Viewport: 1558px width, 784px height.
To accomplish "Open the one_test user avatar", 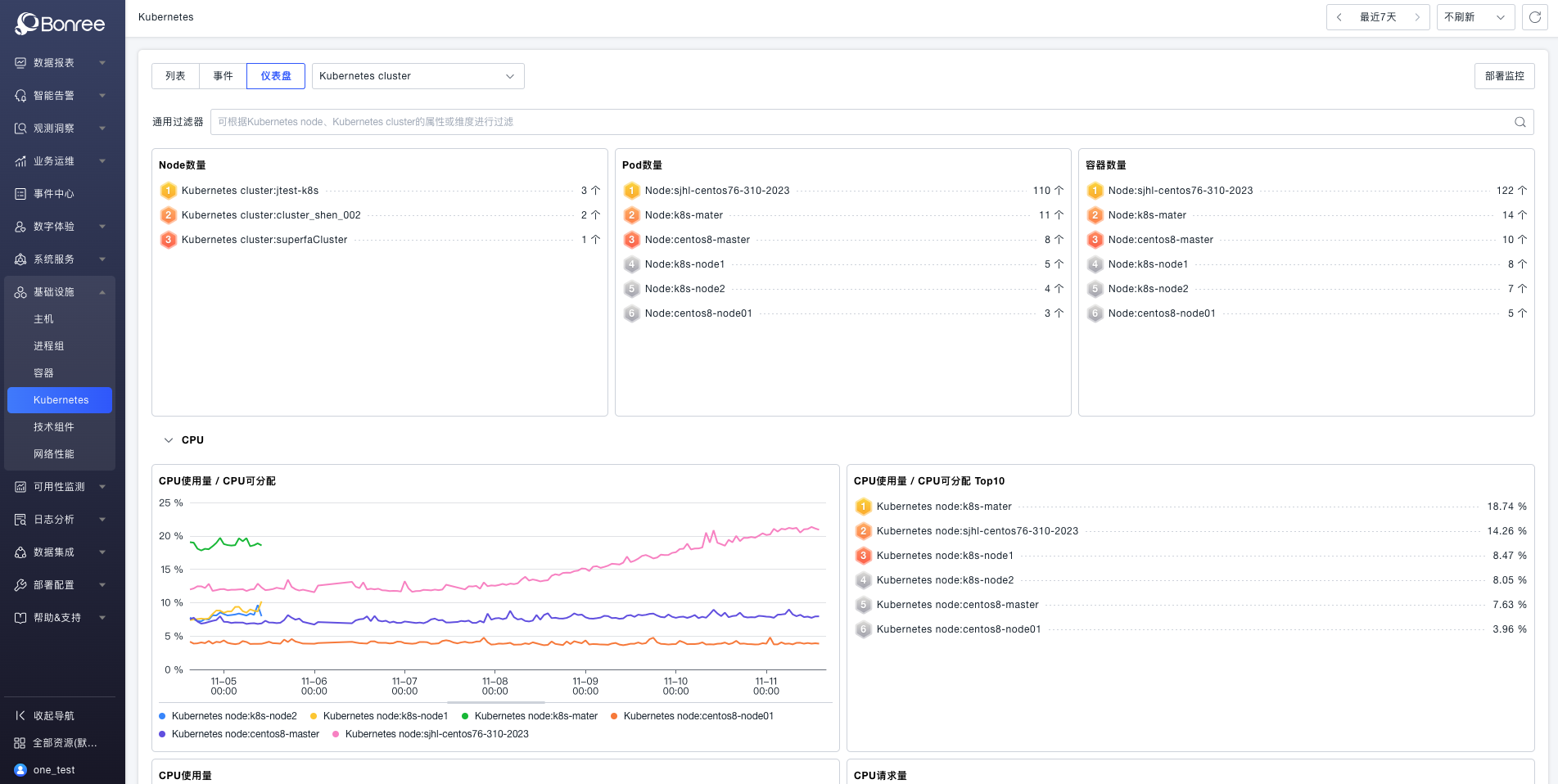I will (x=20, y=769).
